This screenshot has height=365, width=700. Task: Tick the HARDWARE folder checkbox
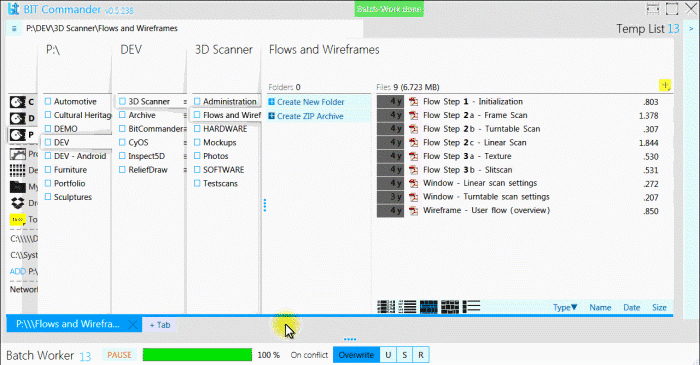[197, 129]
